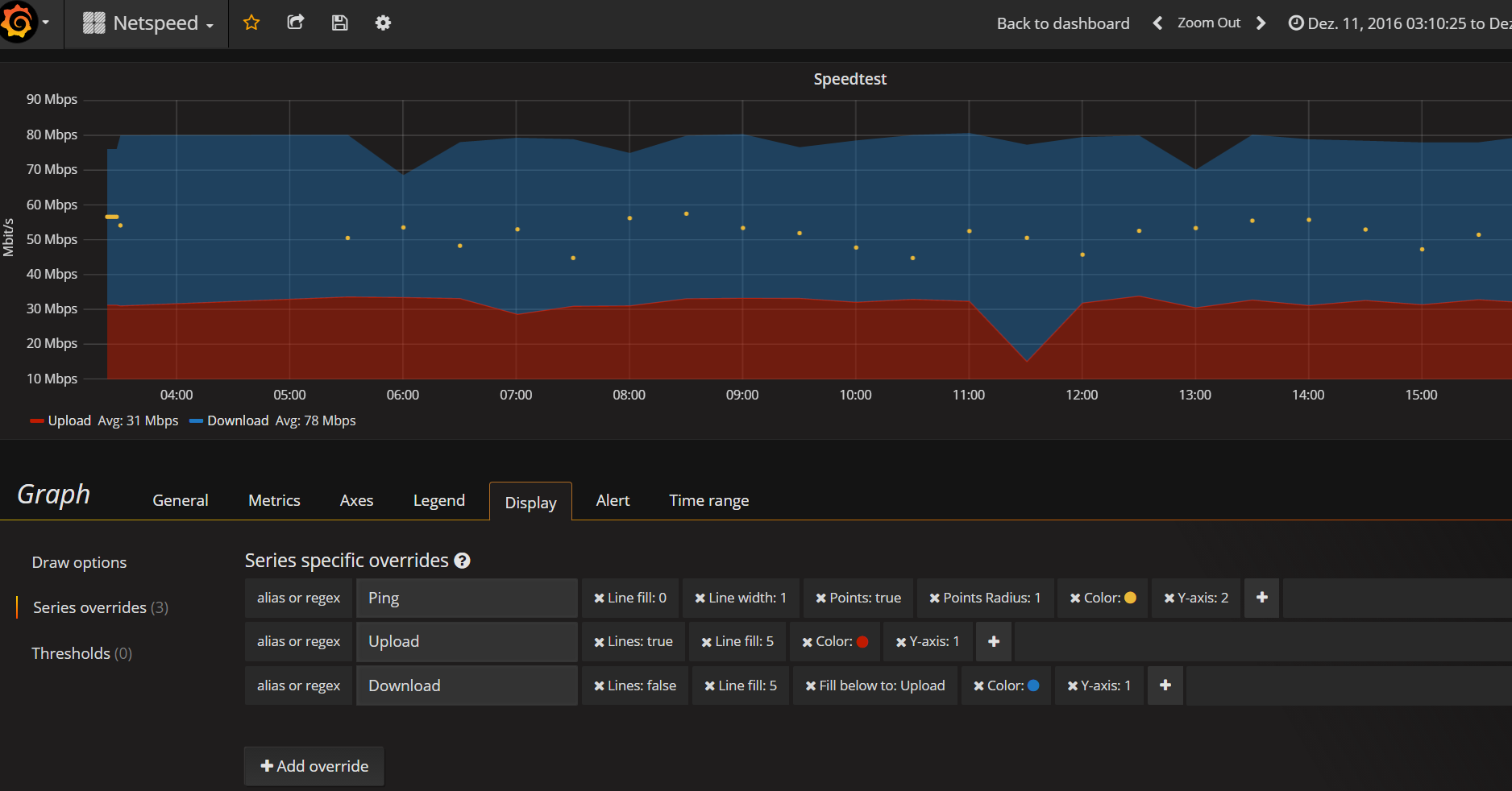Click the Ping yellow color swatch
This screenshot has height=791, width=1512.
coord(1130,598)
